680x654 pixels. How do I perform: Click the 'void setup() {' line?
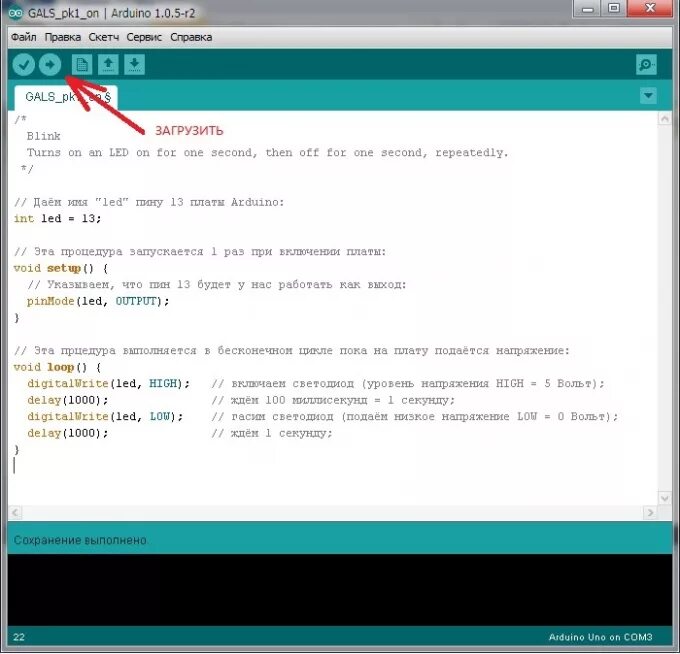pos(61,268)
